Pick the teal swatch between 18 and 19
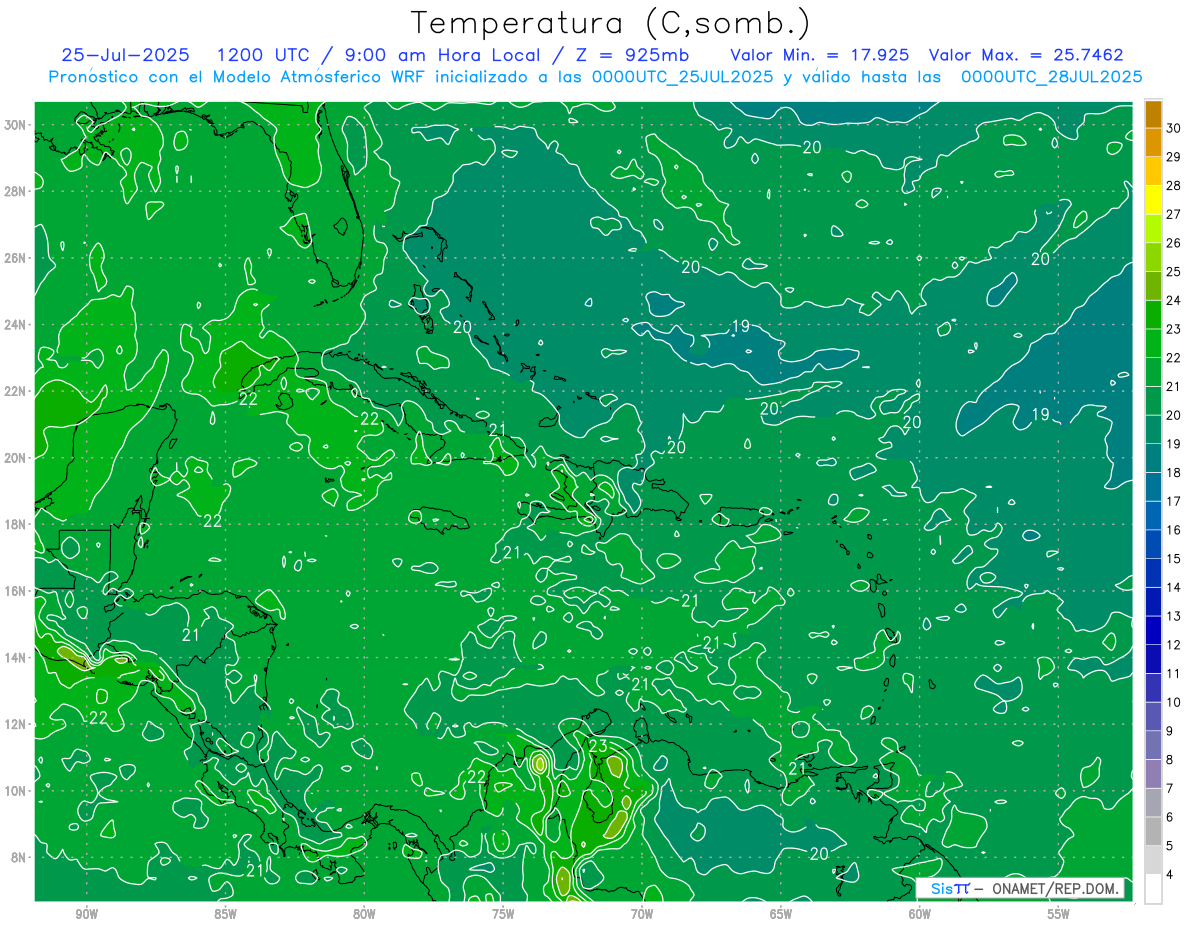Screen dimensions: 1200x927 click(1153, 458)
